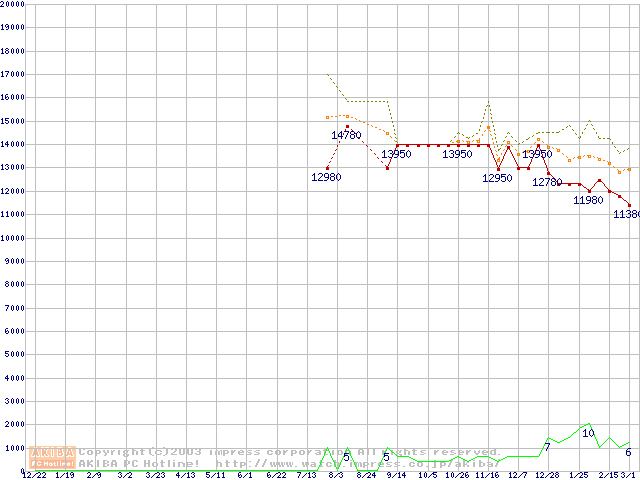Click the orange AKIBA logo badge
This screenshot has width=640, height=480.
53,457
